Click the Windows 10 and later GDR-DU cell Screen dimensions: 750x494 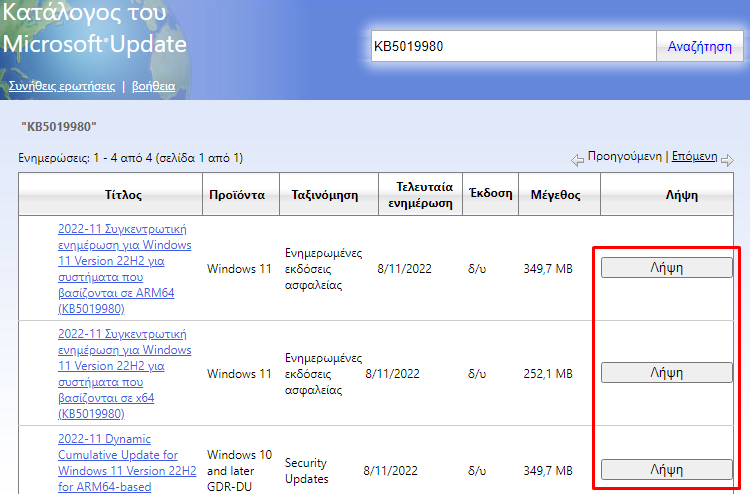point(239,471)
